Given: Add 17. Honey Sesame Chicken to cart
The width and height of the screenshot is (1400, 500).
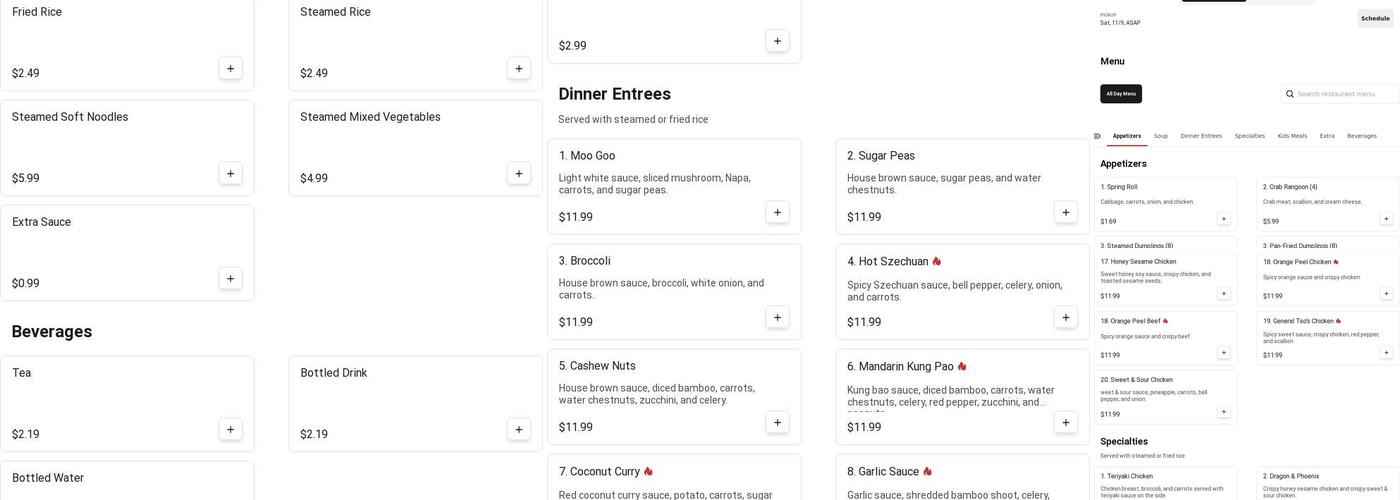Looking at the screenshot, I should [1223, 294].
